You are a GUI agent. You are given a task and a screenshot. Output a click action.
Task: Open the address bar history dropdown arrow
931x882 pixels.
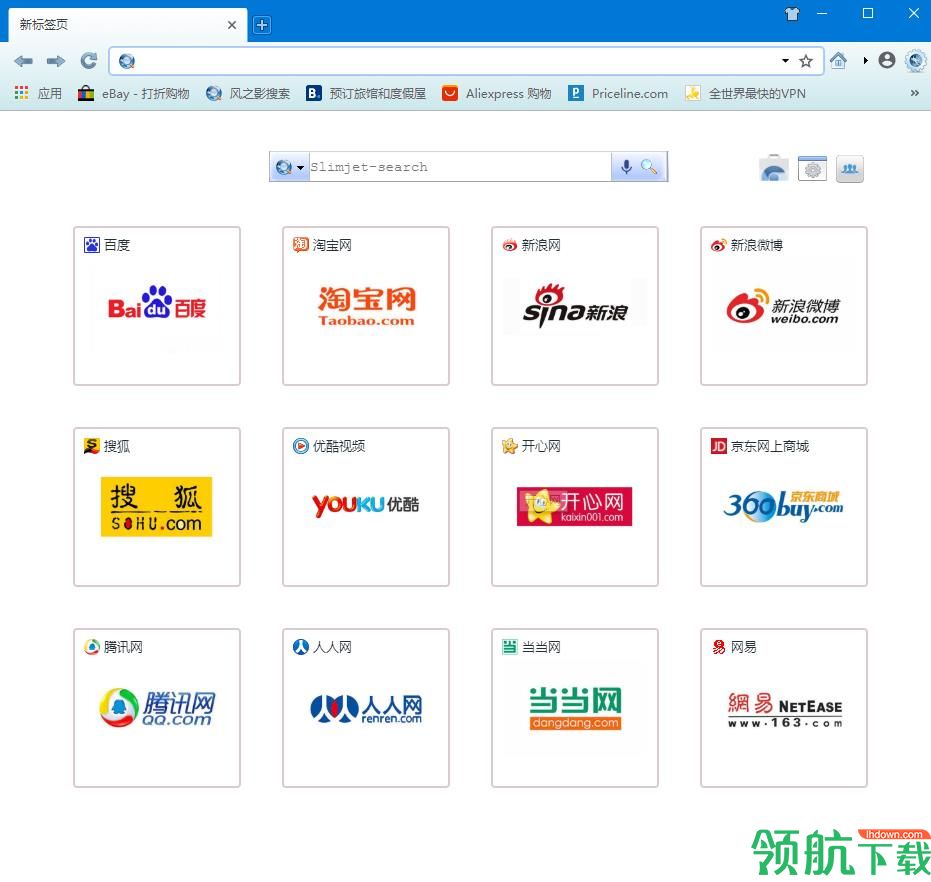click(786, 61)
